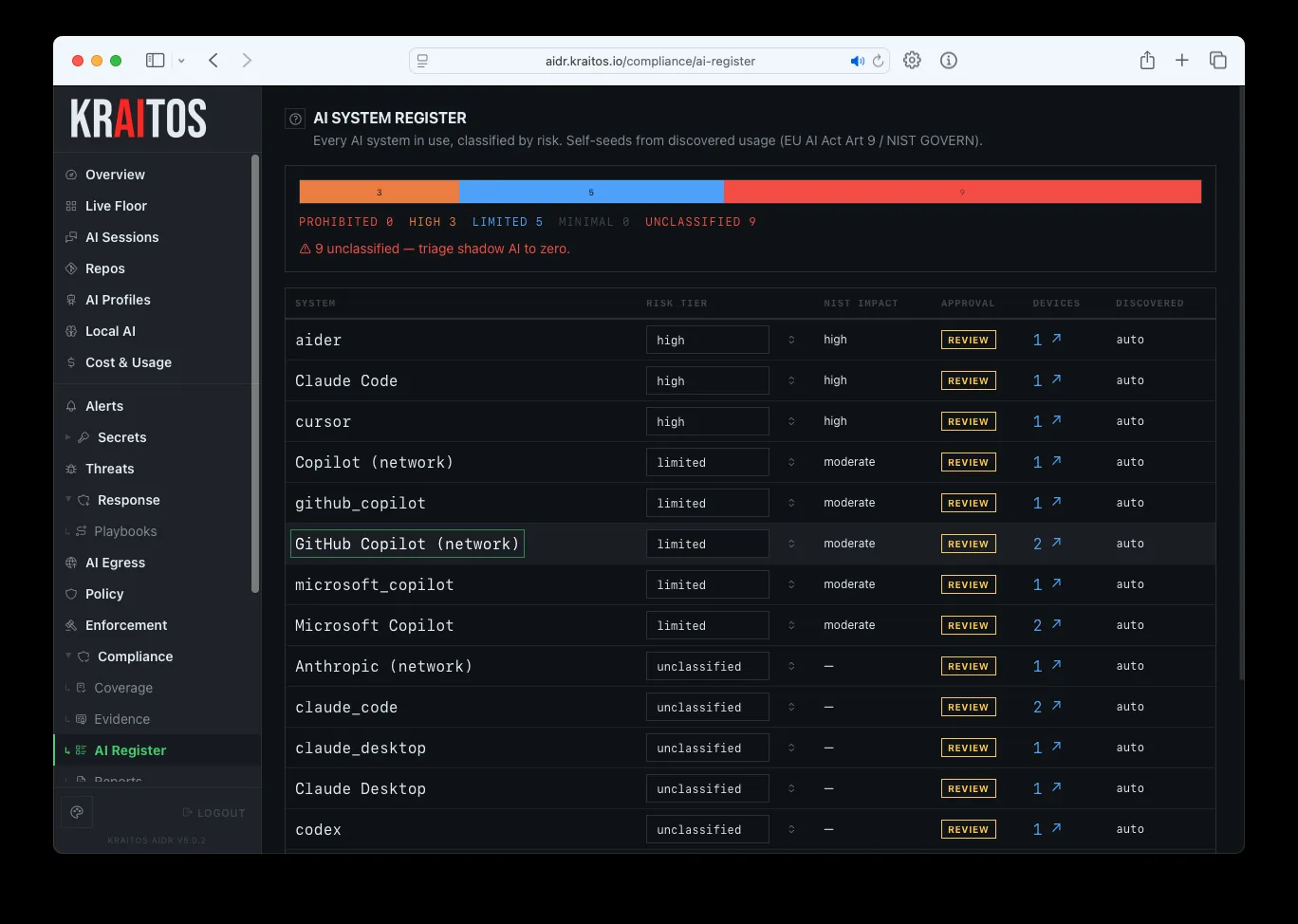Click the sidebar scrollbar
Viewport: 1298px width, 924px height.
(x=254, y=374)
